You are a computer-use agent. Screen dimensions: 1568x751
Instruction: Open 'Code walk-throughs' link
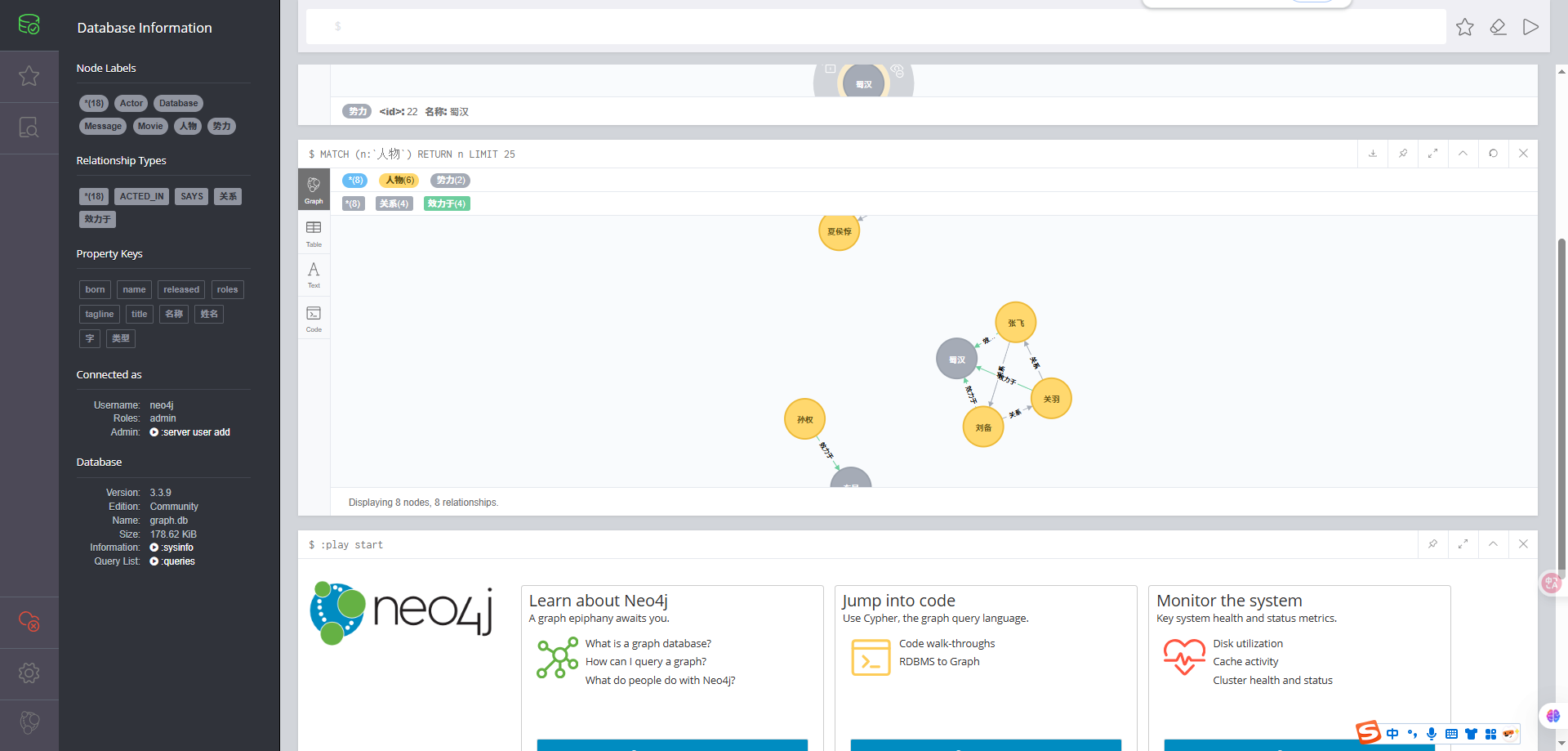947,644
